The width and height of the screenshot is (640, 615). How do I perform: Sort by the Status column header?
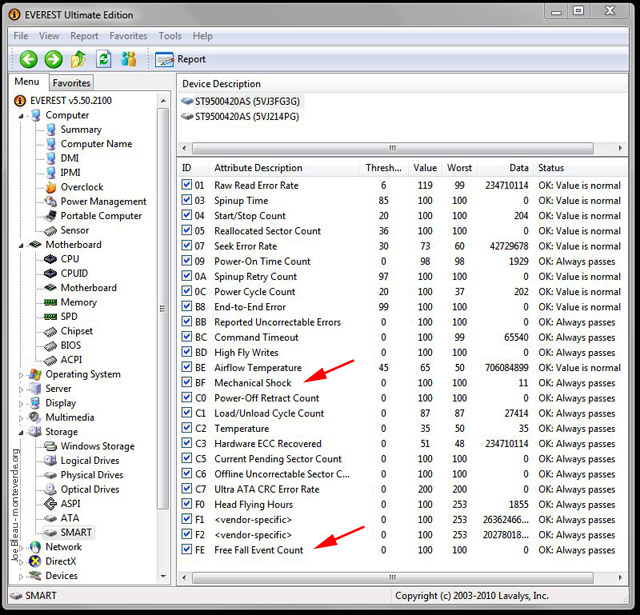(x=580, y=168)
